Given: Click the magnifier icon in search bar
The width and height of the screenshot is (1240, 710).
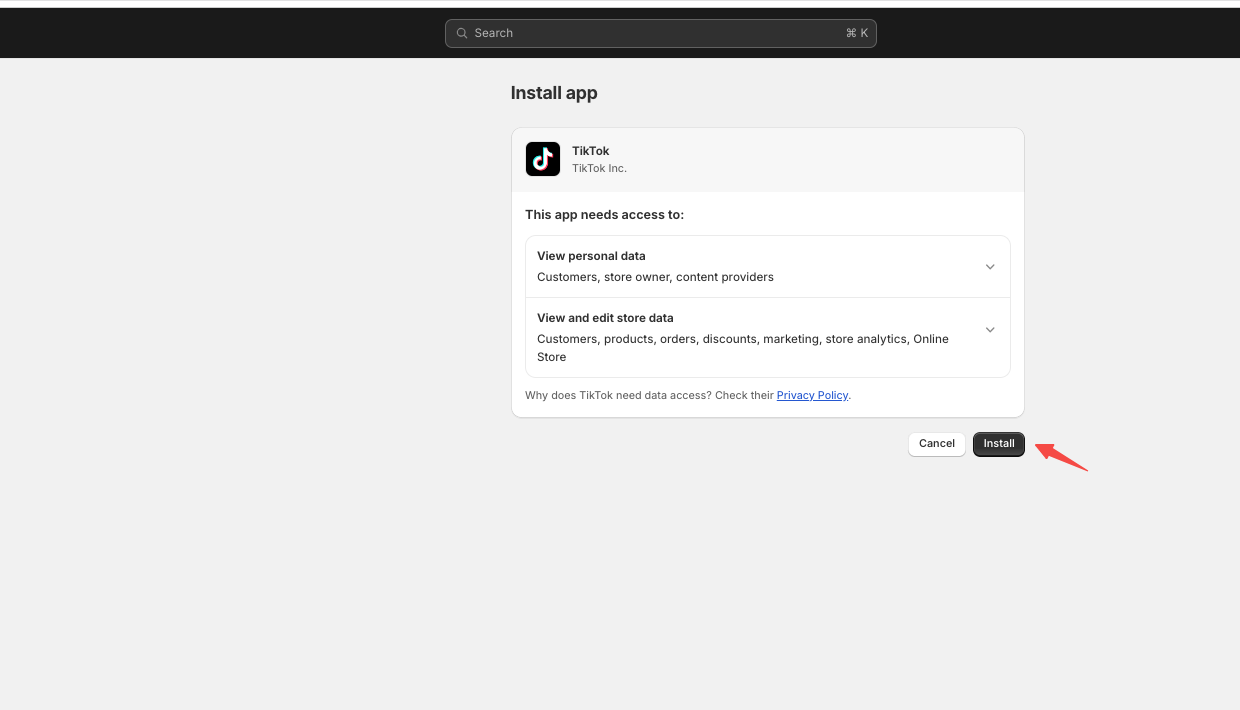Looking at the screenshot, I should point(462,33).
